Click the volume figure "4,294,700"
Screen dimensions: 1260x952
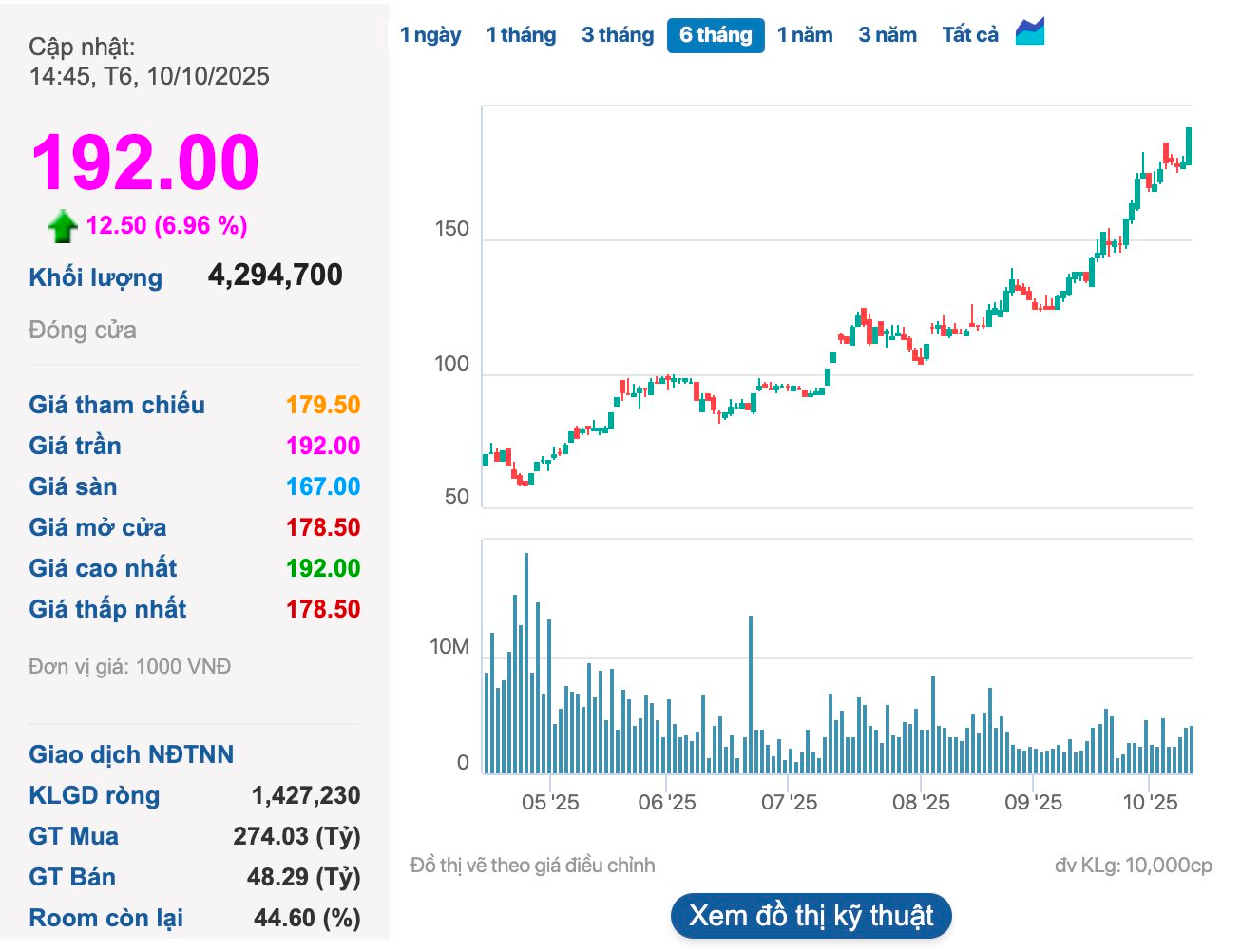(275, 276)
